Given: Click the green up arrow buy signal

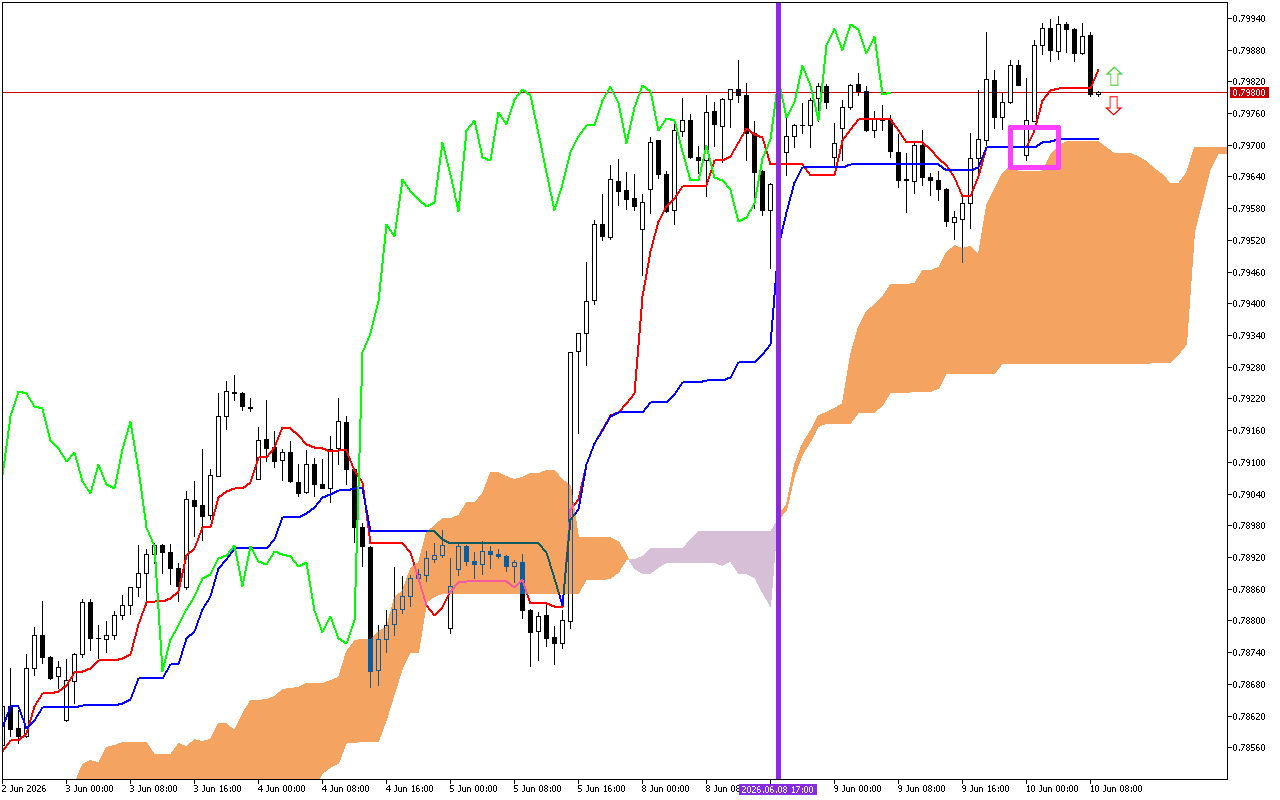Looking at the screenshot, I should [1114, 76].
